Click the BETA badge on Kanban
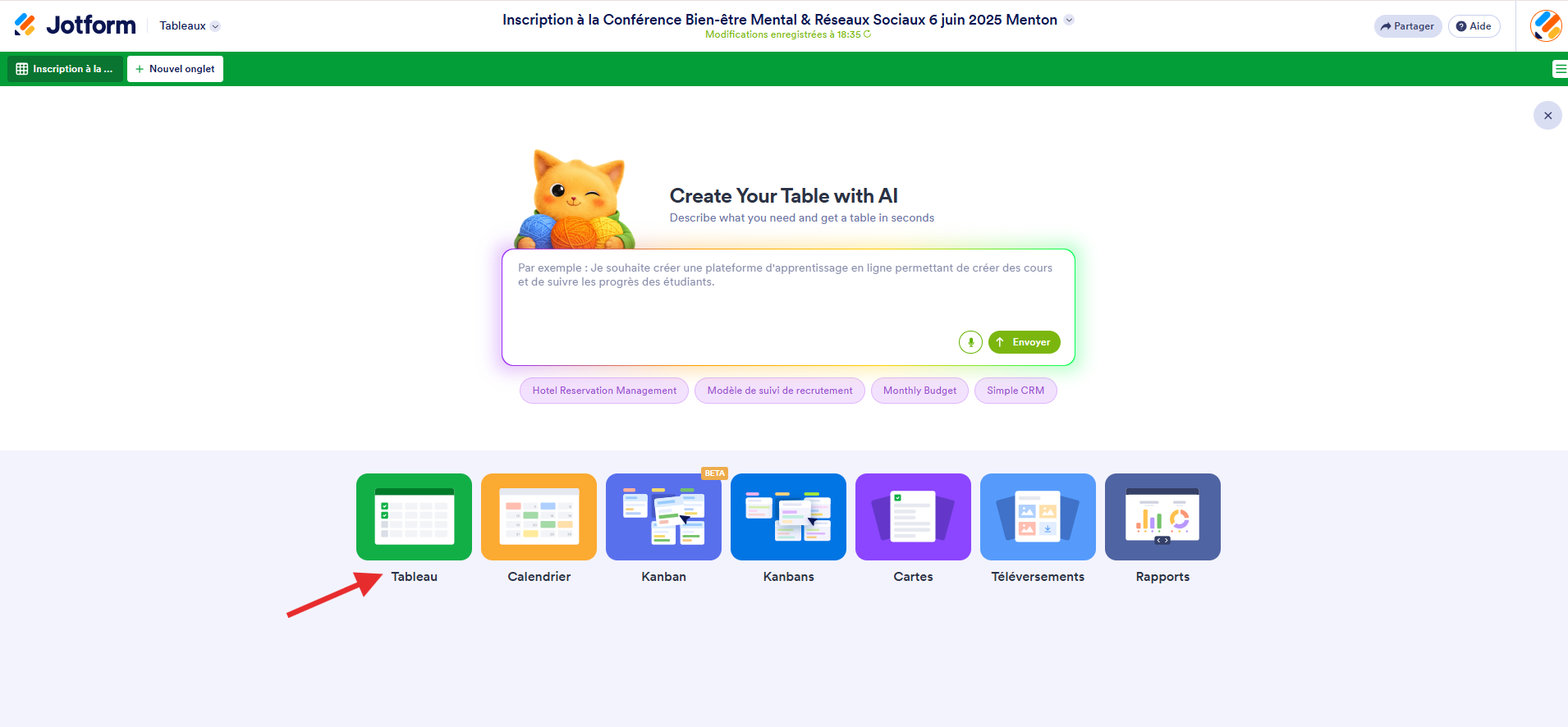The height and width of the screenshot is (727, 1568). click(714, 473)
